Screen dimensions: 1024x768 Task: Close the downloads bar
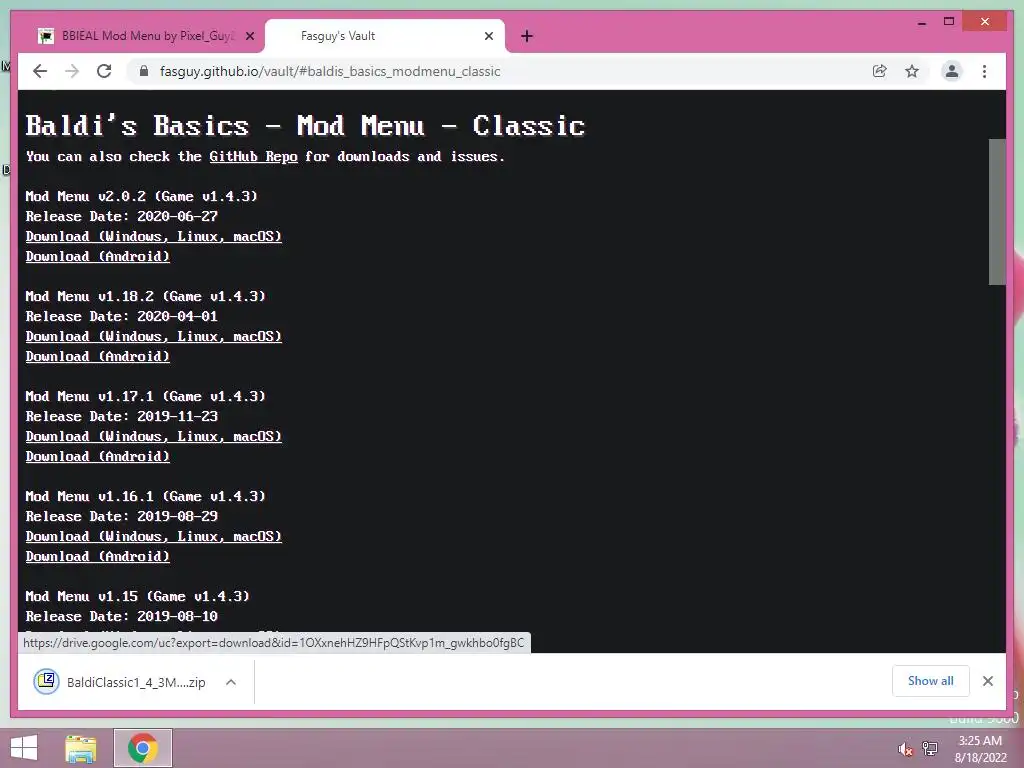(x=987, y=681)
